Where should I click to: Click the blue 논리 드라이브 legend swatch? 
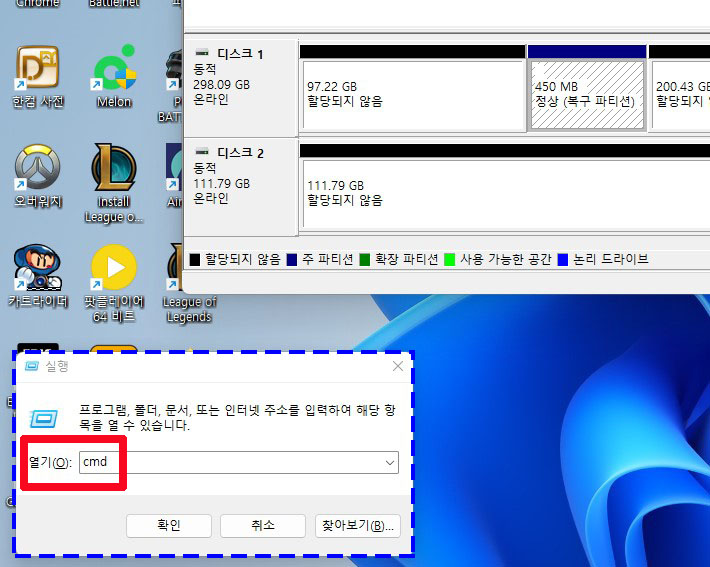pos(563,260)
